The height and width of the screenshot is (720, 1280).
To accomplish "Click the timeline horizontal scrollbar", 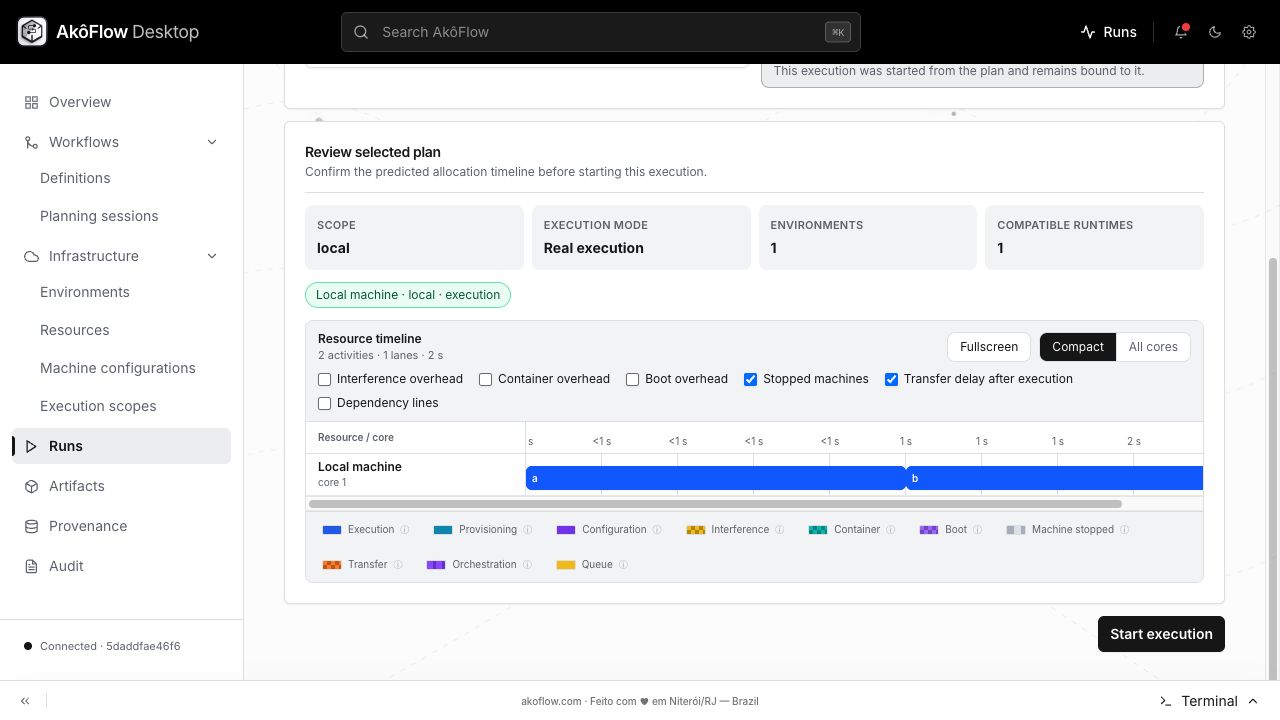I will [715, 504].
